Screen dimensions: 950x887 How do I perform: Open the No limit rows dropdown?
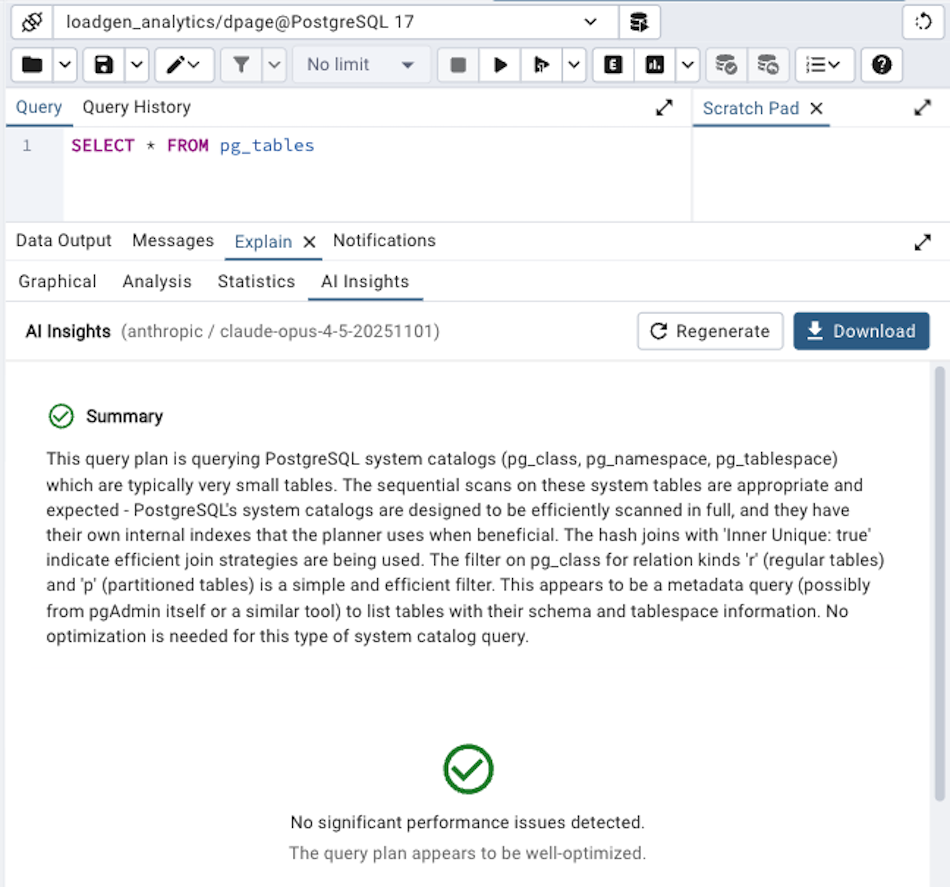pyautogui.click(x=360, y=64)
